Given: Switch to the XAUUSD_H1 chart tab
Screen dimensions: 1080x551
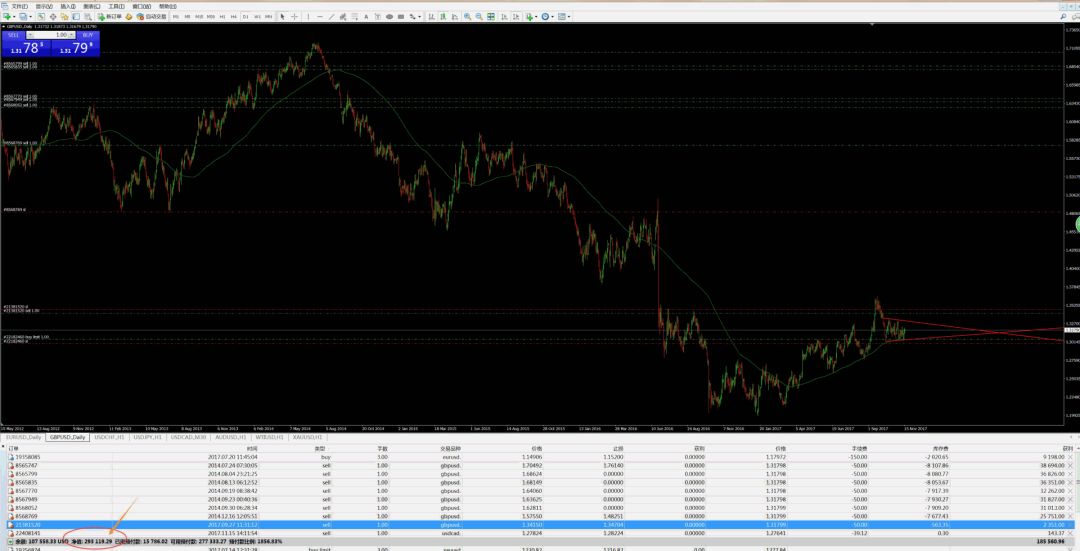Looking at the screenshot, I should point(307,437).
